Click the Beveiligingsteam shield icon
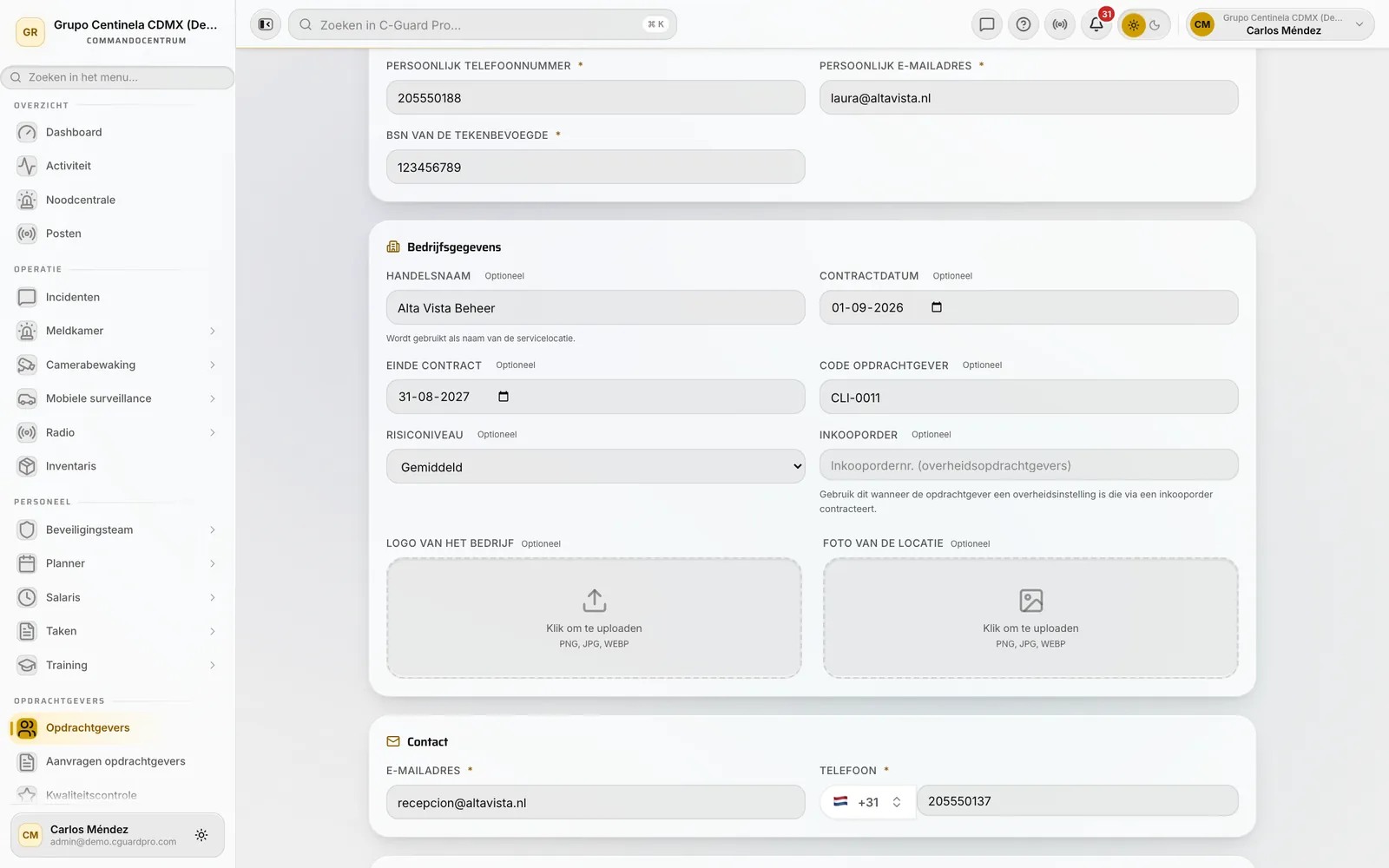 [x=27, y=529]
